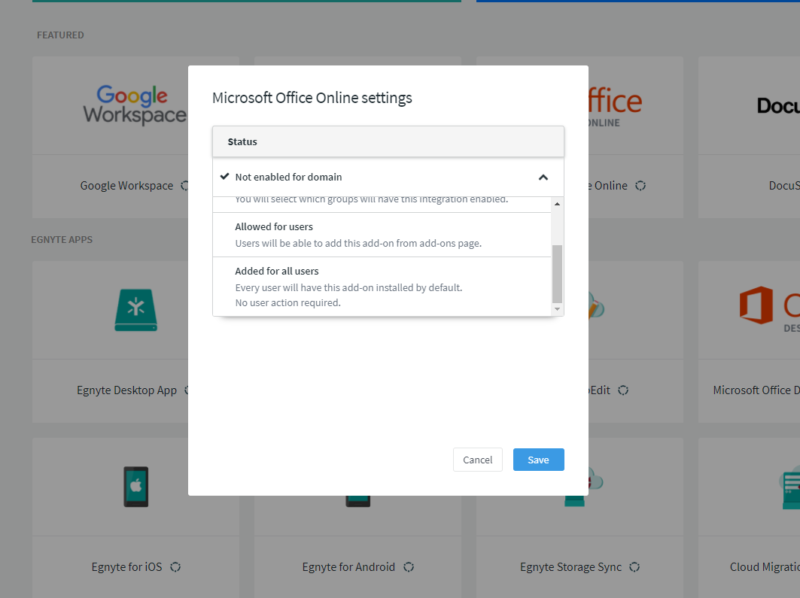Screen dimensions: 800x598
Task: Open the Status selector field
Action: [x=388, y=141]
